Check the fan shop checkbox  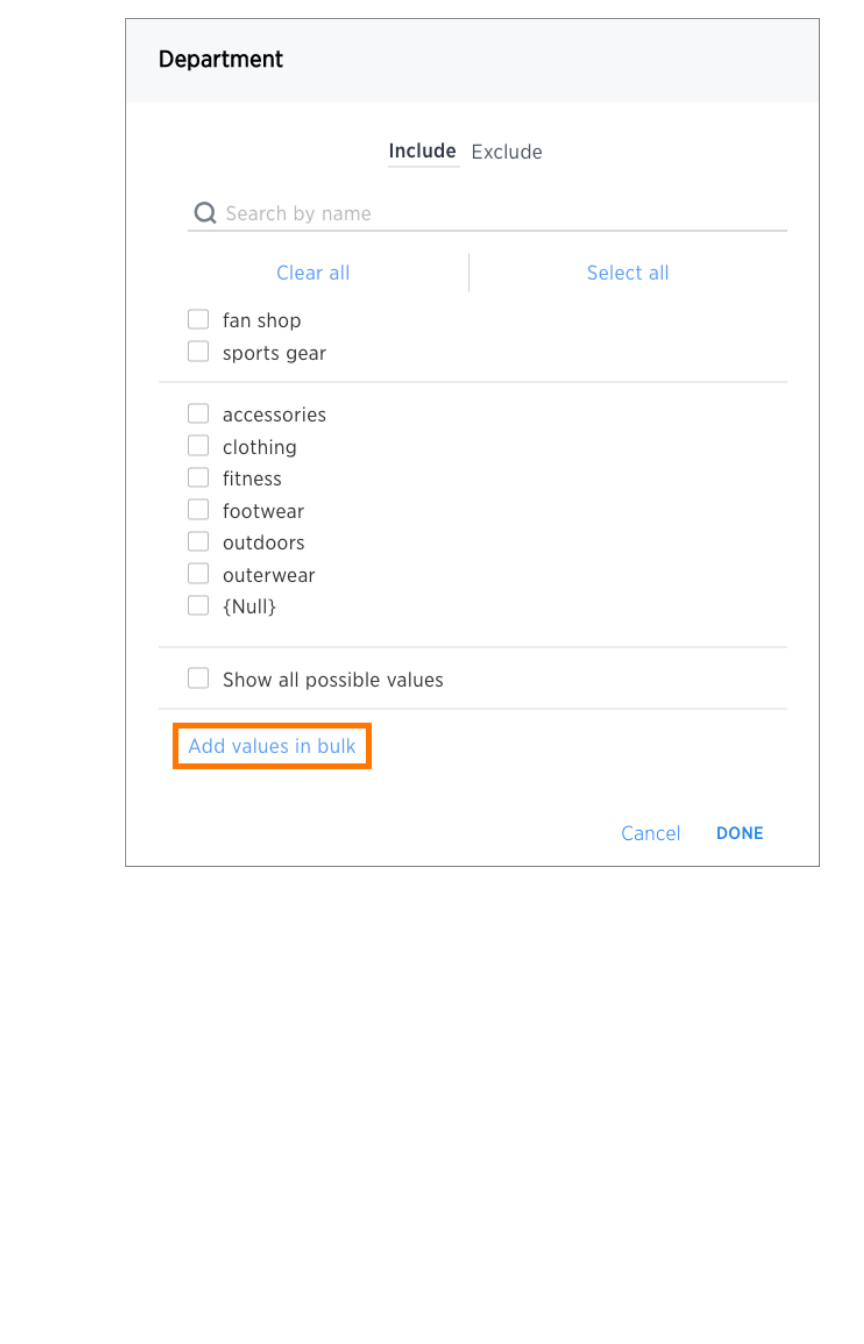[198, 320]
